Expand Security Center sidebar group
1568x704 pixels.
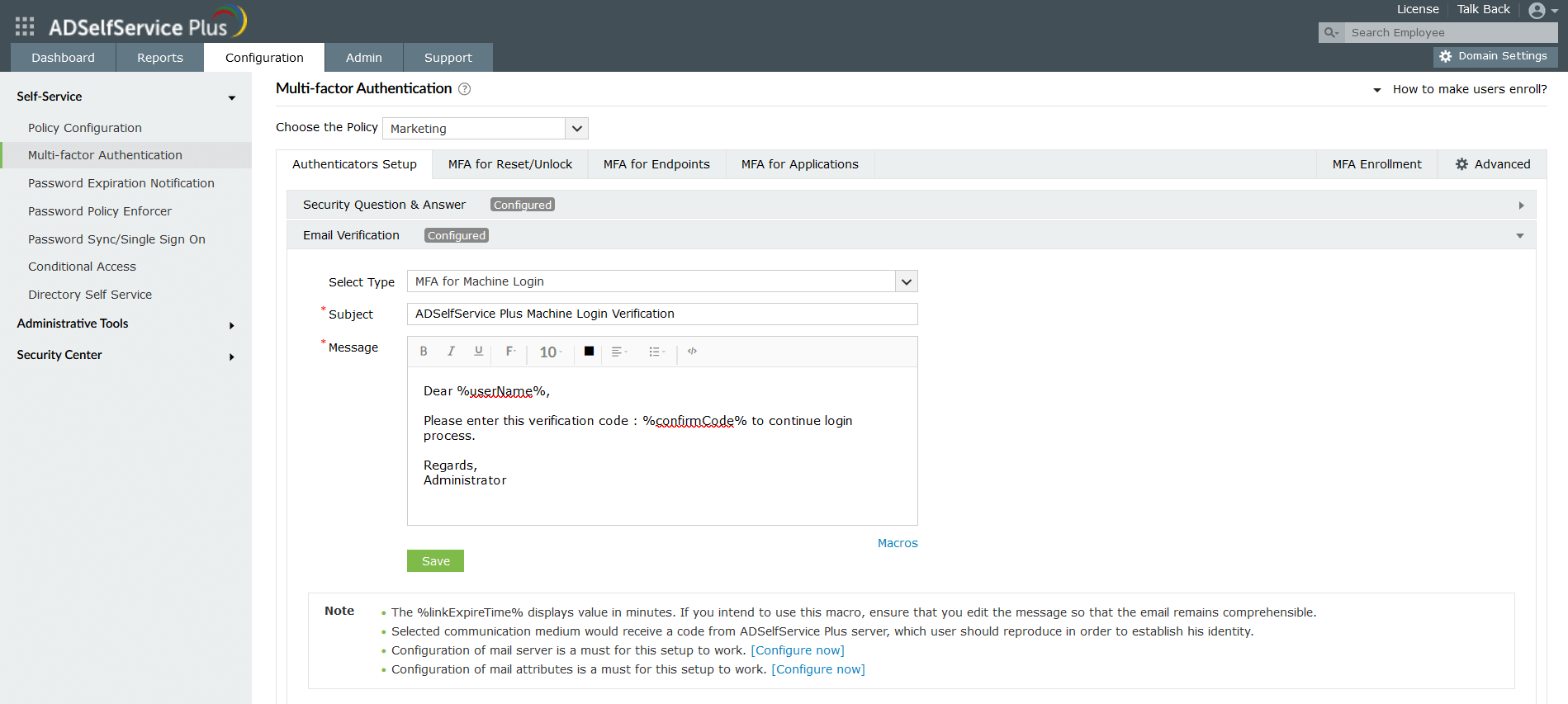(126, 355)
